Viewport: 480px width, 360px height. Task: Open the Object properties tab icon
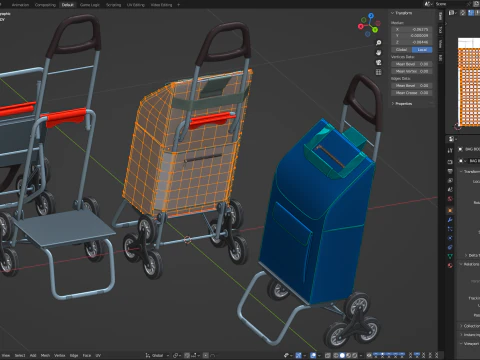click(450, 210)
